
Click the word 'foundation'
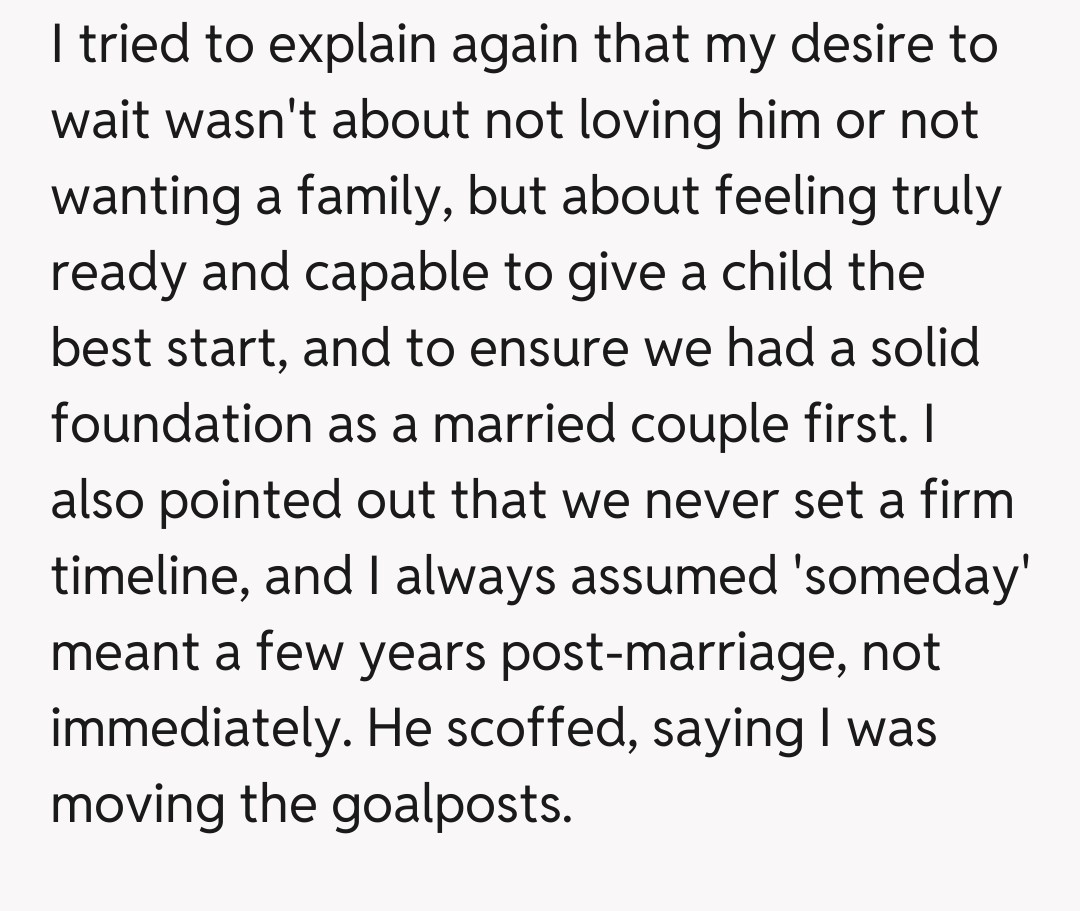pos(180,425)
